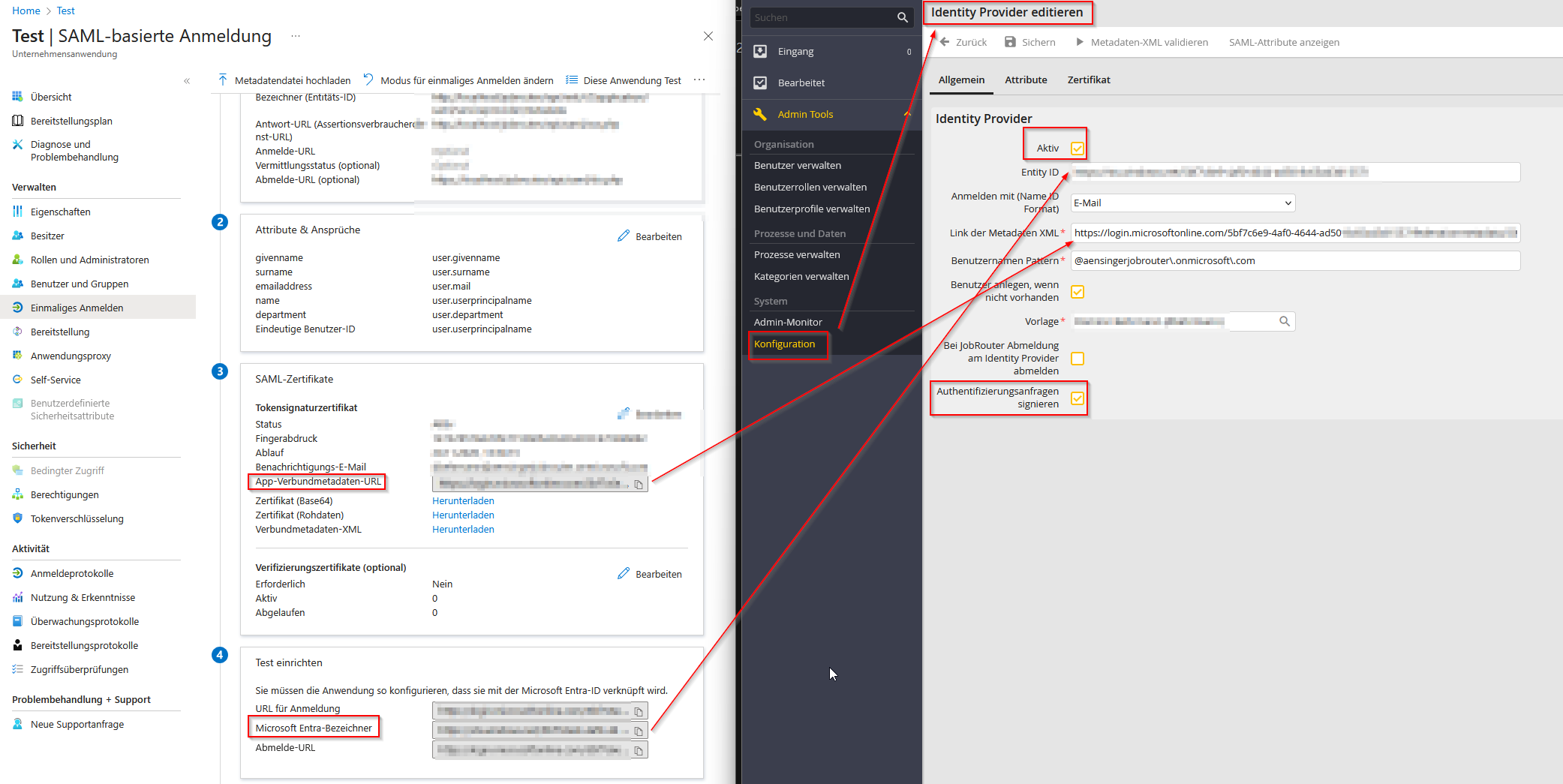Image resolution: width=1563 pixels, height=784 pixels.
Task: Open the Bearbeitet checkmark icon
Action: pos(760,83)
